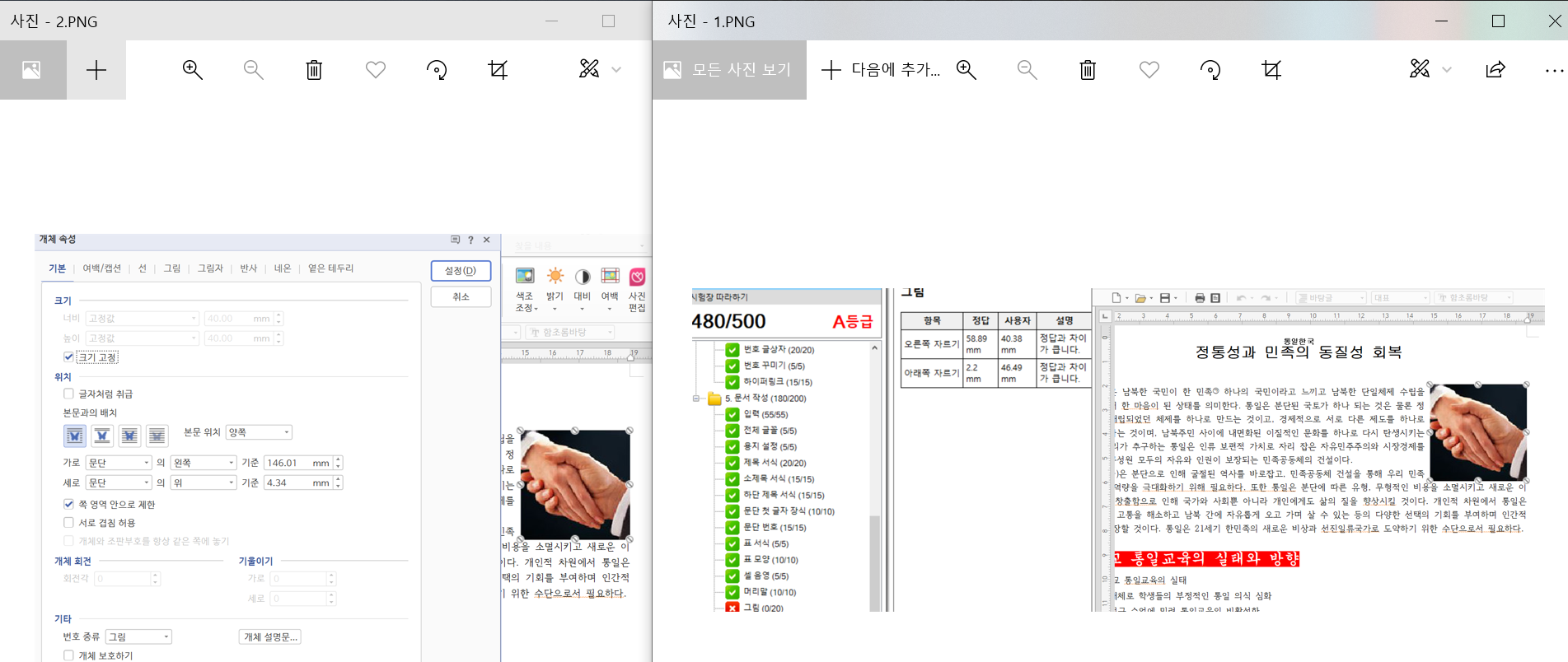This screenshot has width=1568, height=662.
Task: Zoom out in the 1.PNG window
Action: click(1027, 70)
